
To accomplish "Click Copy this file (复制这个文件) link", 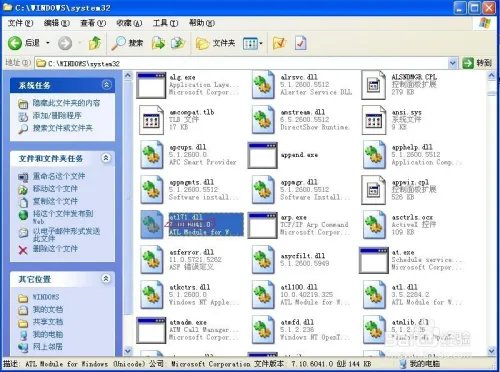I will coord(55,201).
